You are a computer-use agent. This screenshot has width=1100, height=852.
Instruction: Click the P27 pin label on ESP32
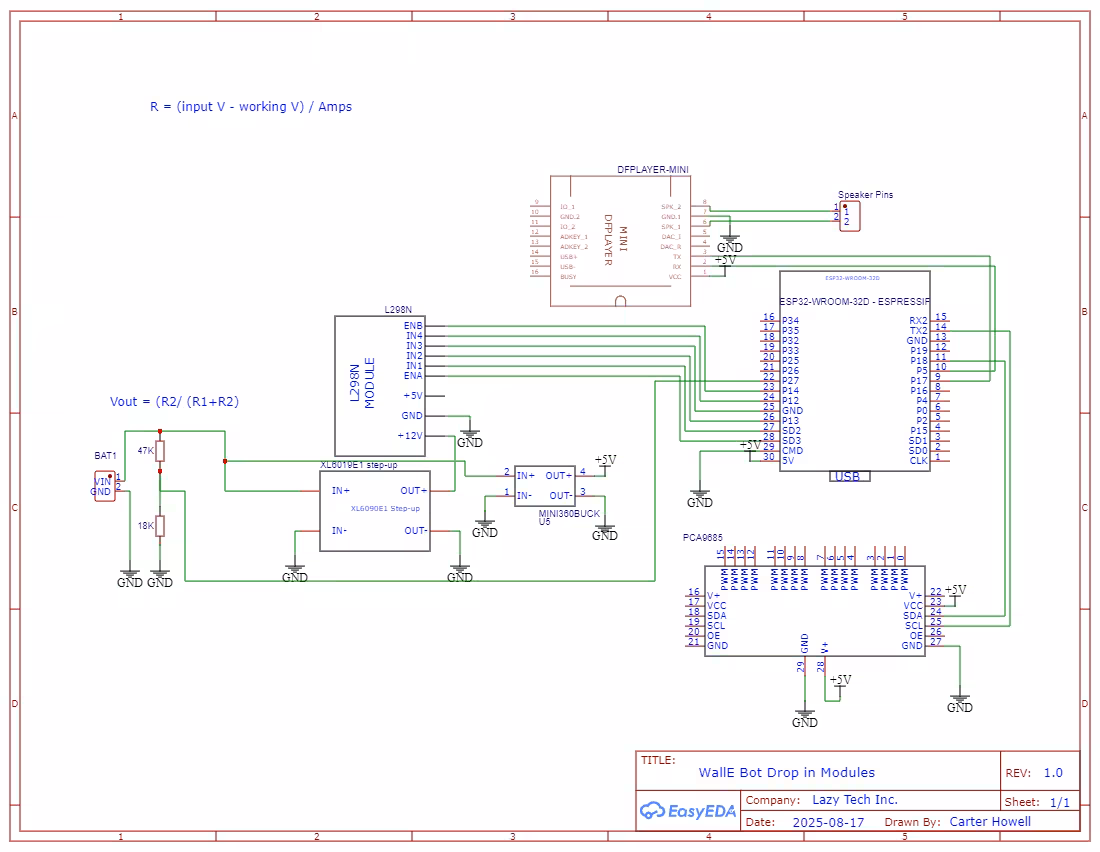(790, 380)
